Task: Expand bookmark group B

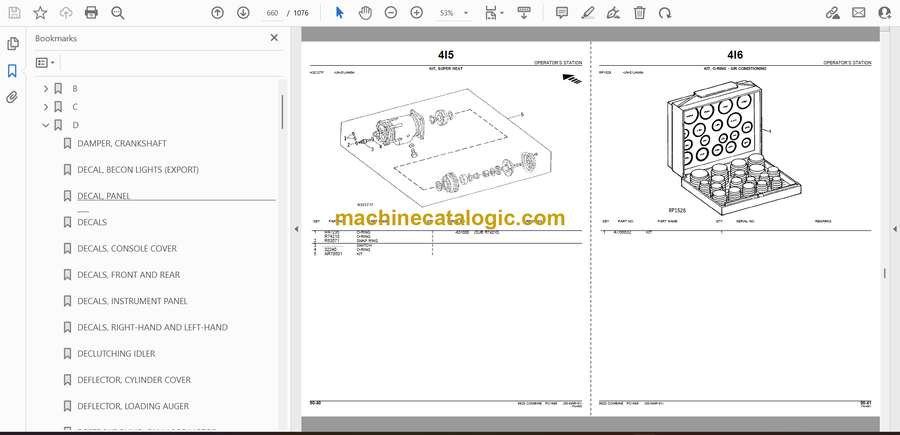Action: [46, 89]
